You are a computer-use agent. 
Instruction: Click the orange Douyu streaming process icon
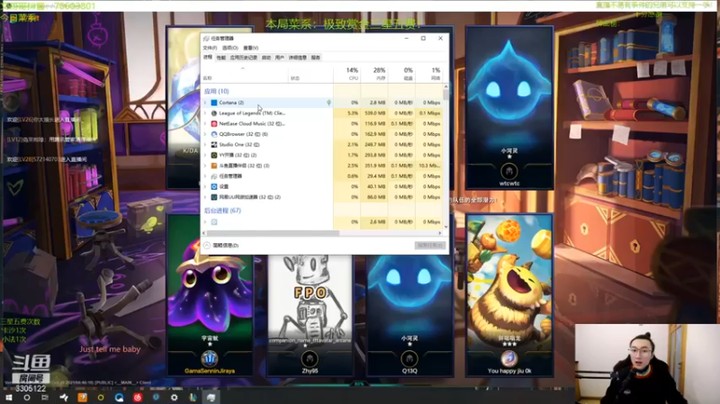(x=214, y=166)
